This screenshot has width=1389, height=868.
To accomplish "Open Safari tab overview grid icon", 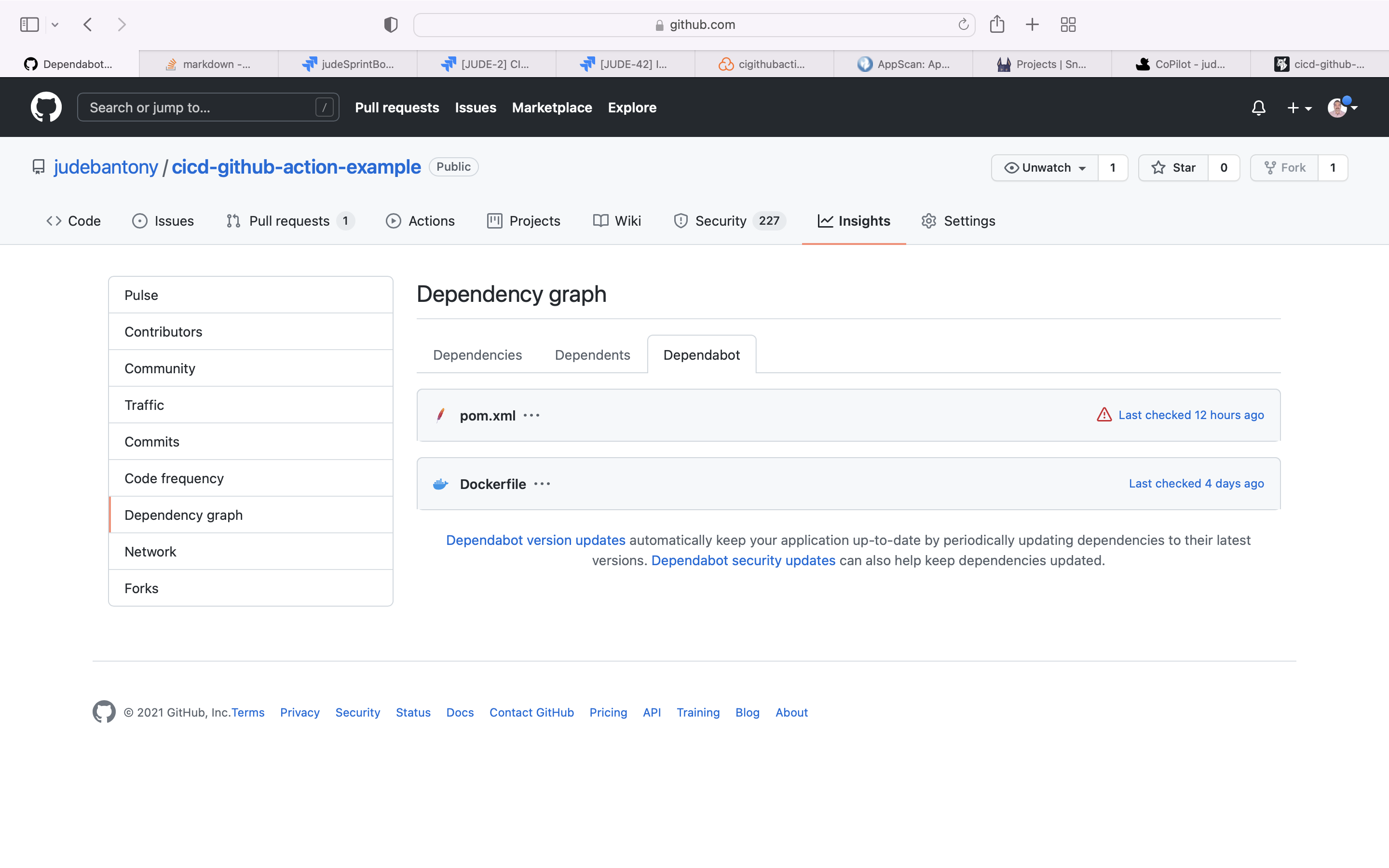I will pyautogui.click(x=1068, y=25).
